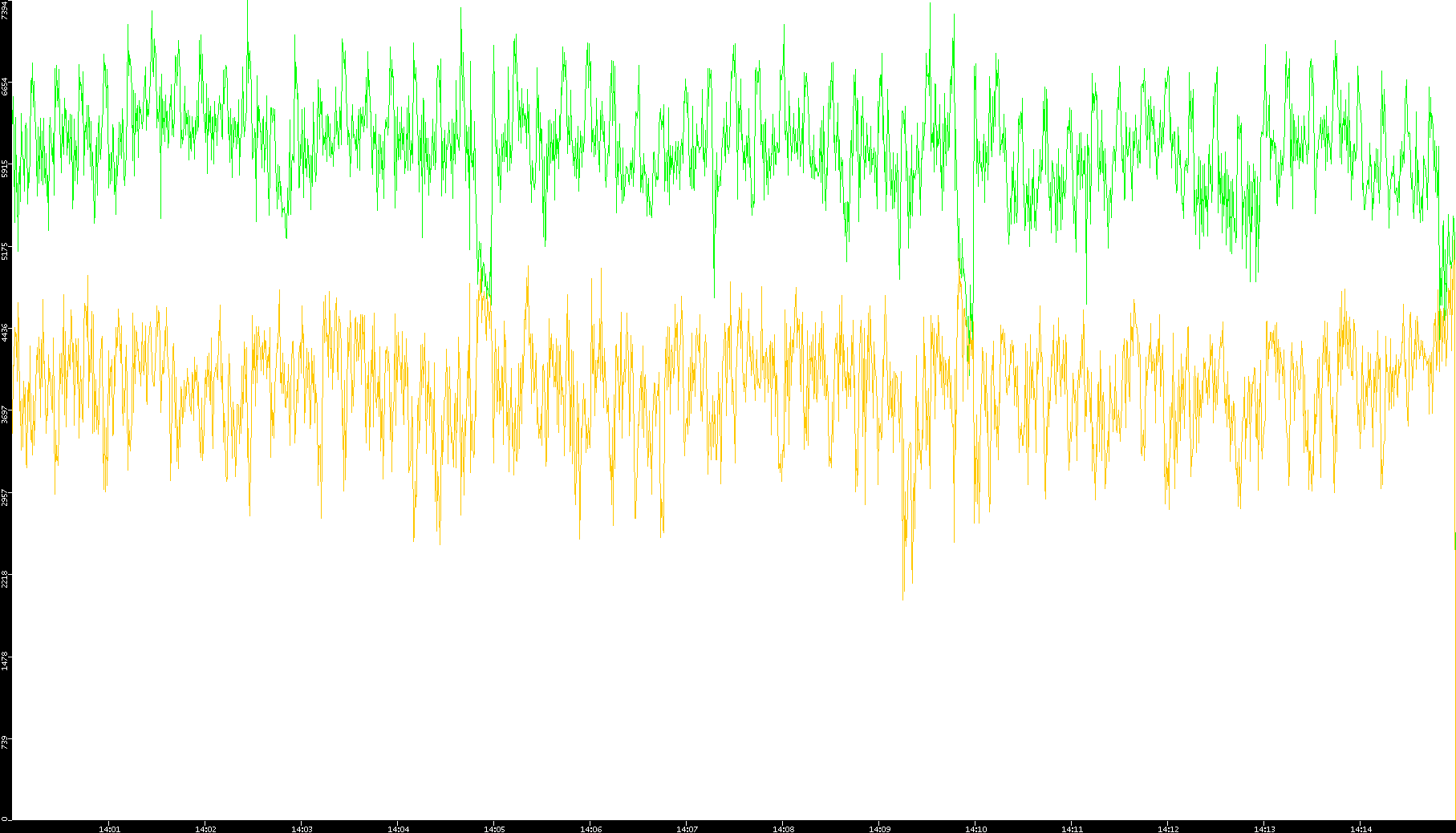Click the 6654 y-axis label

click(6, 87)
